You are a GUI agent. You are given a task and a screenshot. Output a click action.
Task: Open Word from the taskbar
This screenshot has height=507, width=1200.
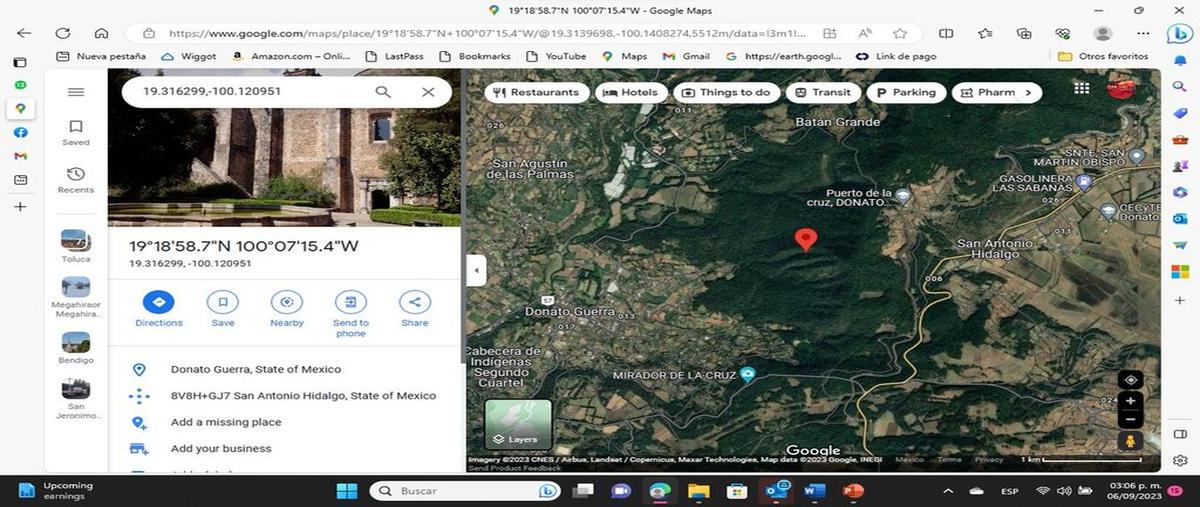[814, 491]
